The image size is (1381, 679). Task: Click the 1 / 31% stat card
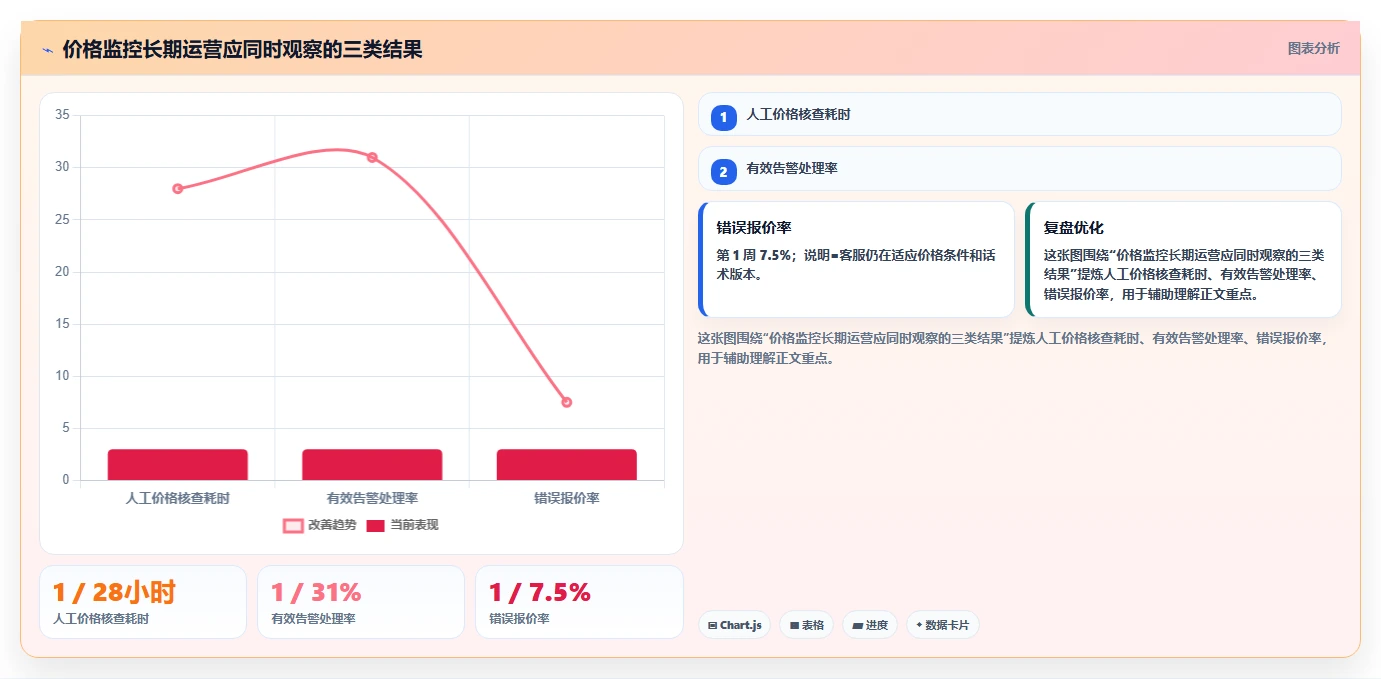(361, 602)
